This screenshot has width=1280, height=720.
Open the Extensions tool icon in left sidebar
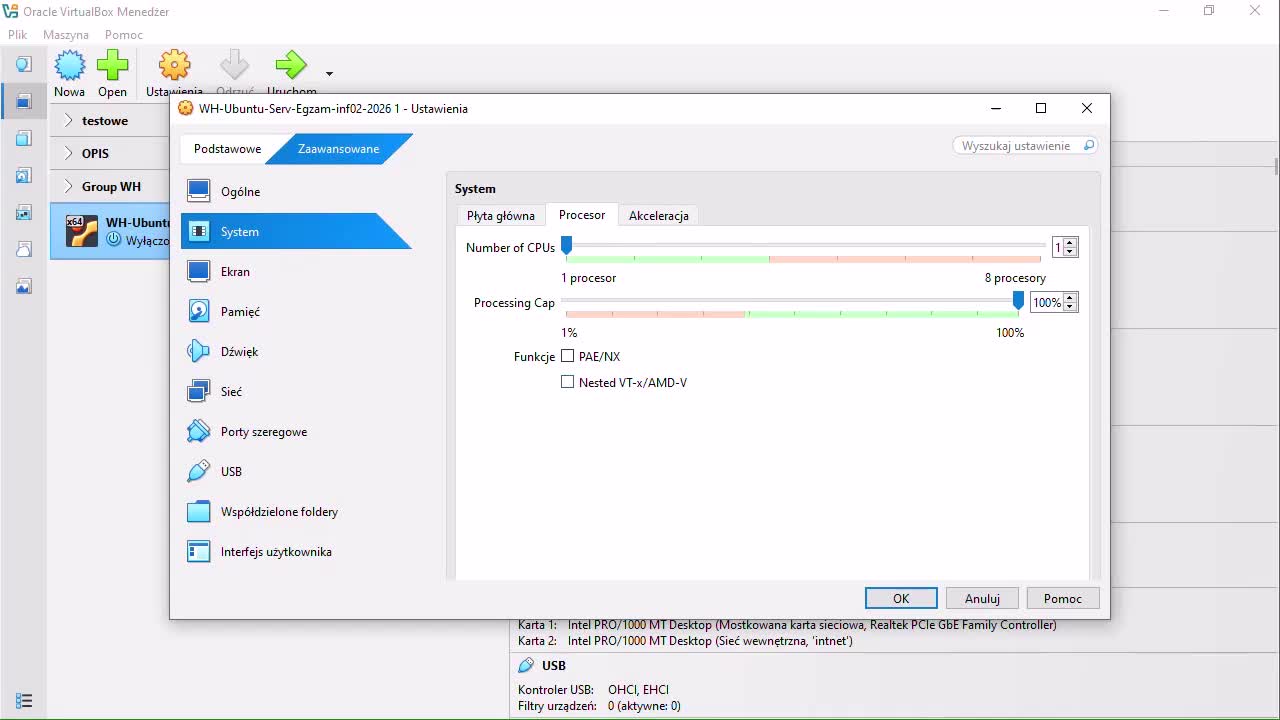23,138
